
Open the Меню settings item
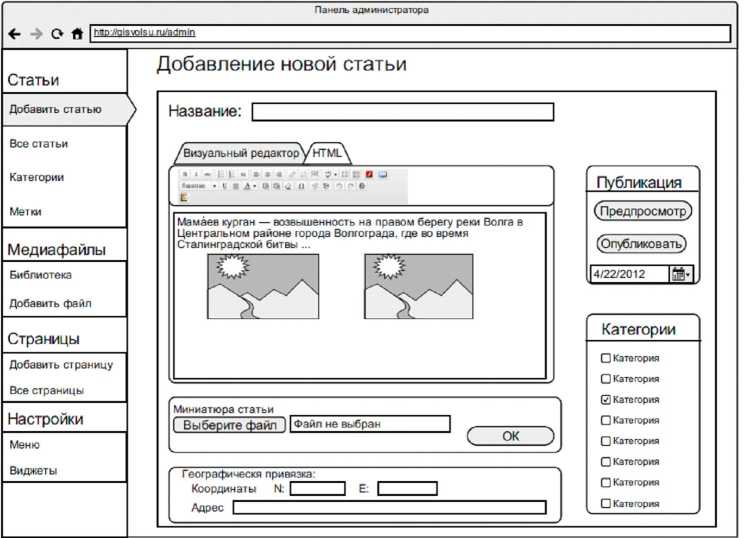point(25,445)
